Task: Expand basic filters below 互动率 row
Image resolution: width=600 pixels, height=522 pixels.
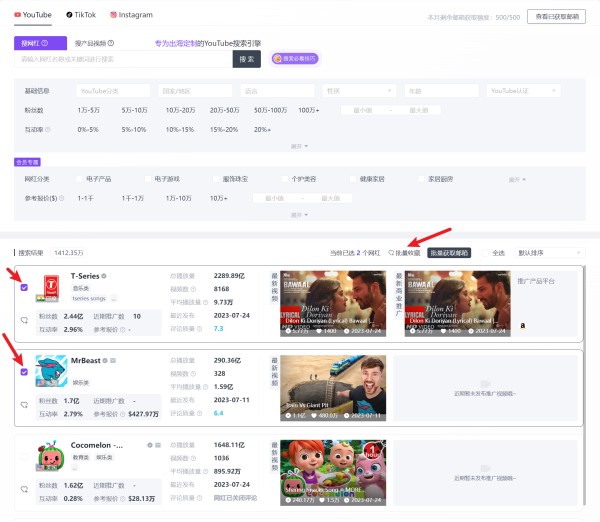Action: pos(299,147)
